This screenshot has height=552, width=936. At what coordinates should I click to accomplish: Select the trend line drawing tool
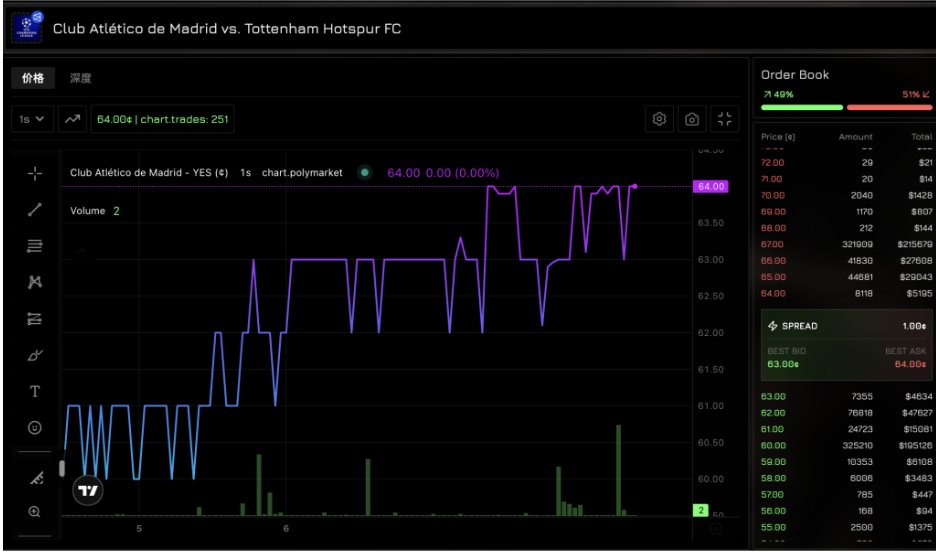point(35,209)
